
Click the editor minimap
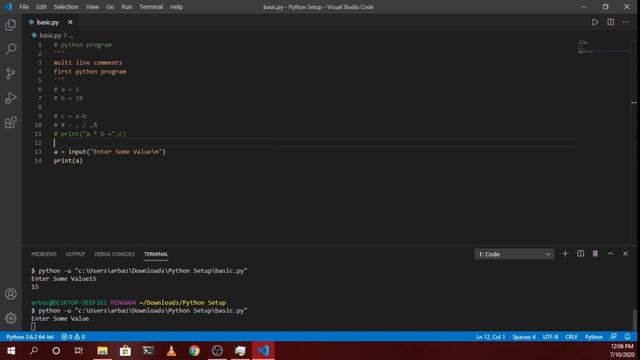point(603,47)
